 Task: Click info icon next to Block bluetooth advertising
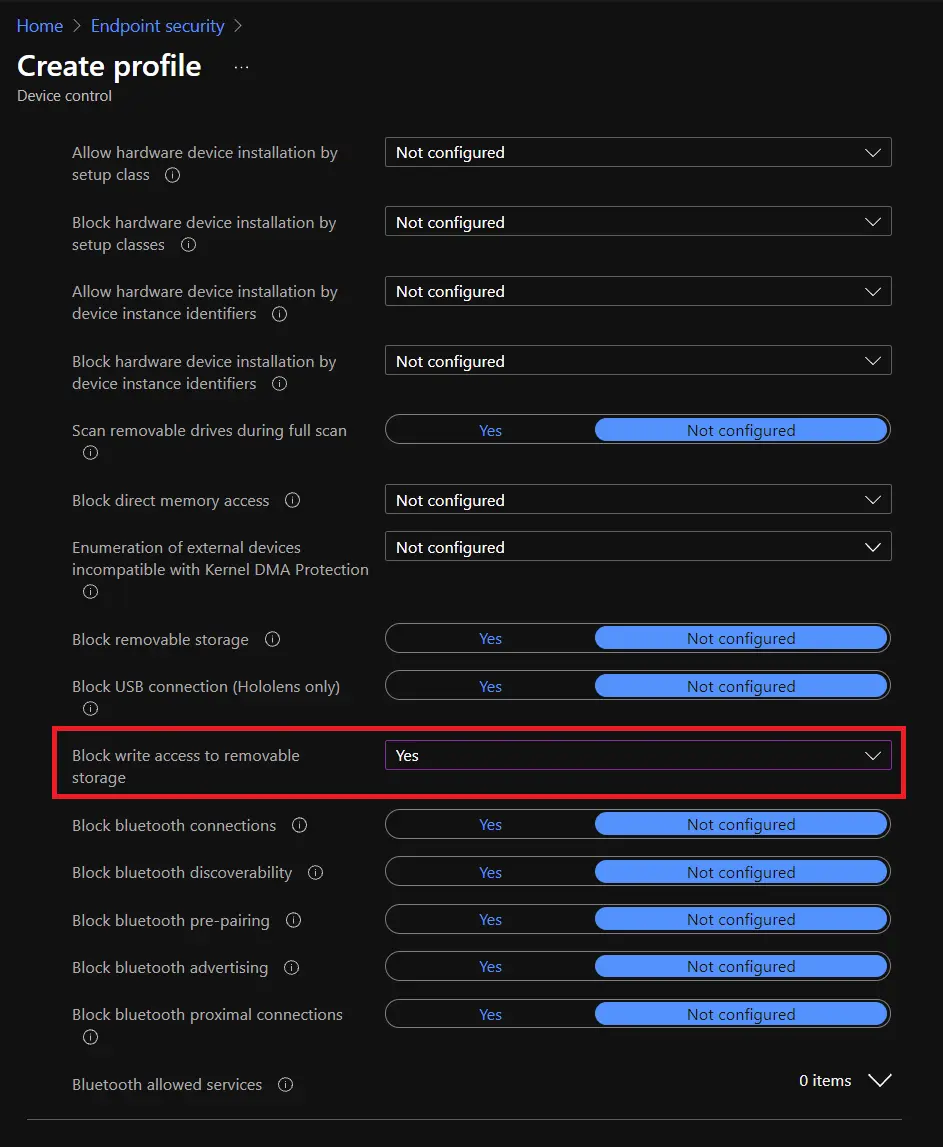tap(292, 967)
